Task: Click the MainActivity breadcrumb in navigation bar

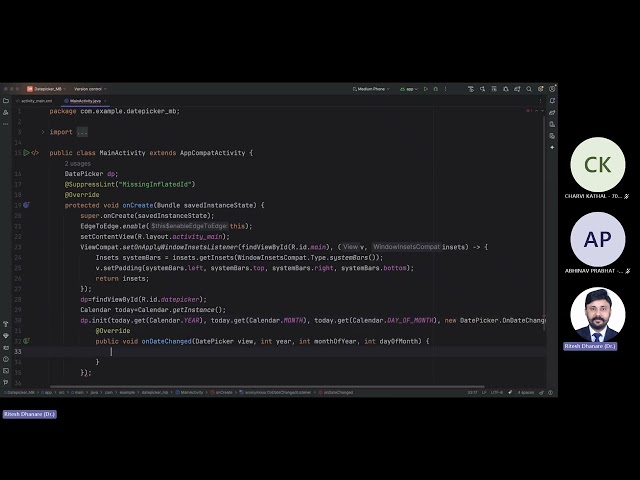Action: point(189,392)
